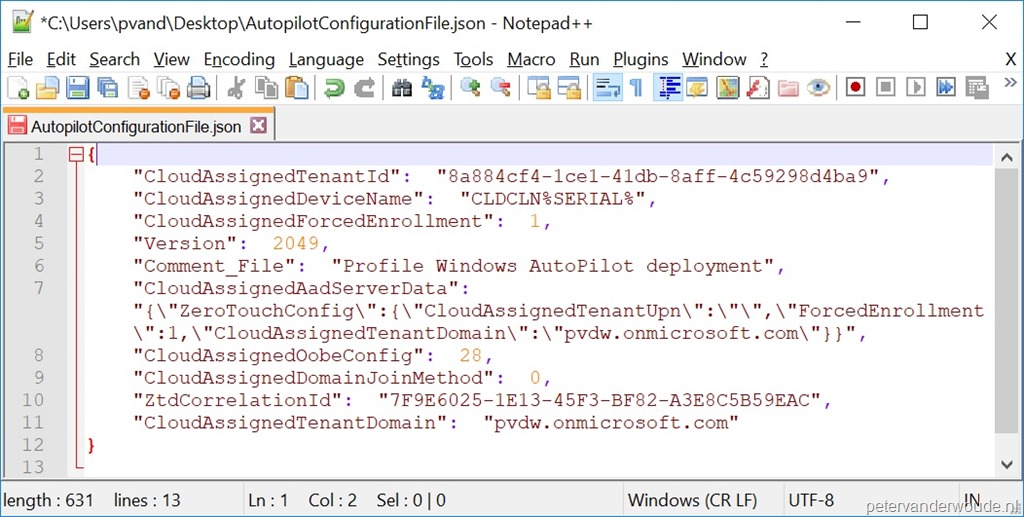1024x517 pixels.
Task: Click the Version value 2049
Action: 296,243
